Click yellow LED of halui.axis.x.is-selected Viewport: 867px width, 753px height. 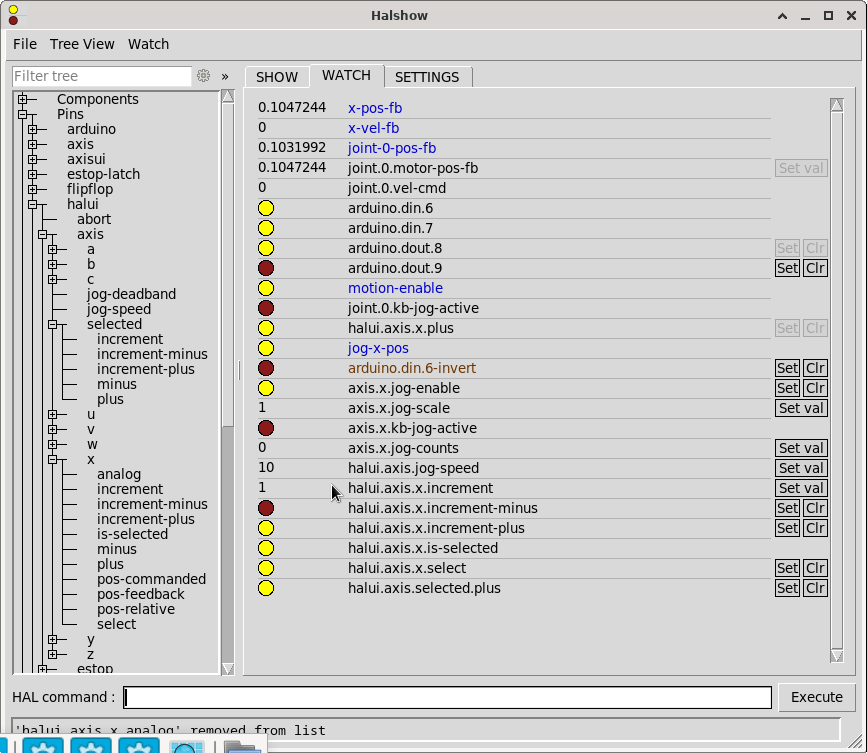pos(266,548)
